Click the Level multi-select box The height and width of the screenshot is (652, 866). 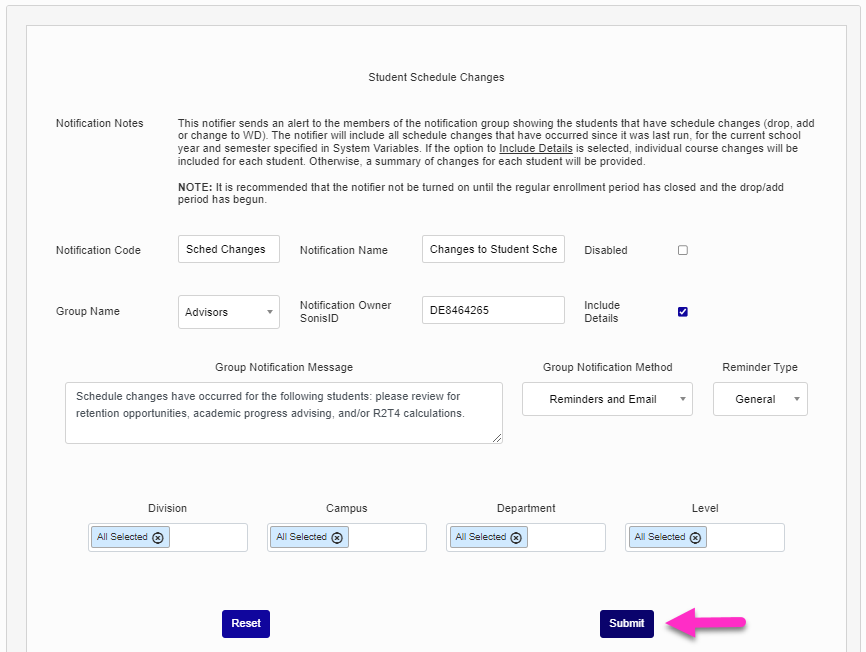[x=744, y=537]
